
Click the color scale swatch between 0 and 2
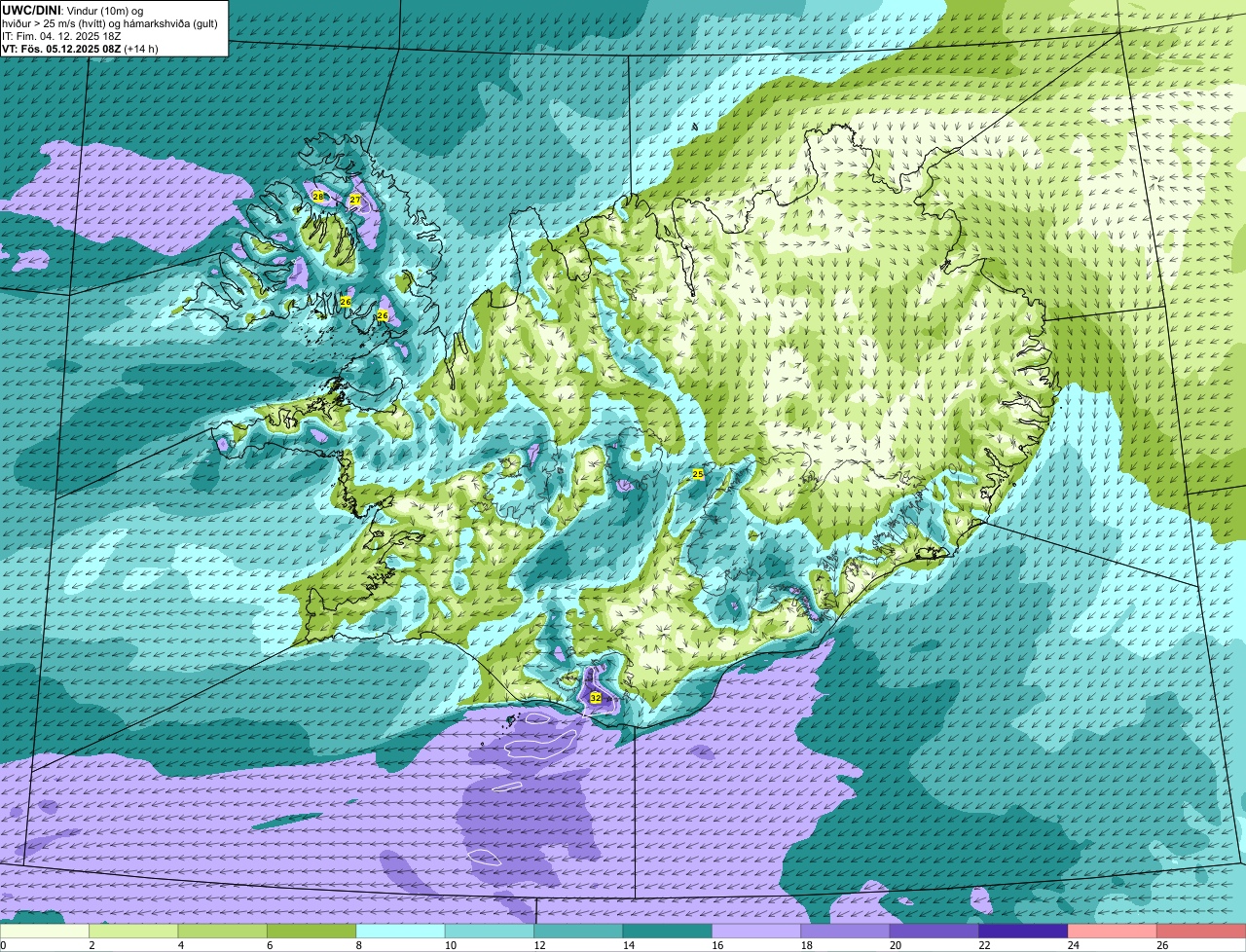(x=45, y=931)
